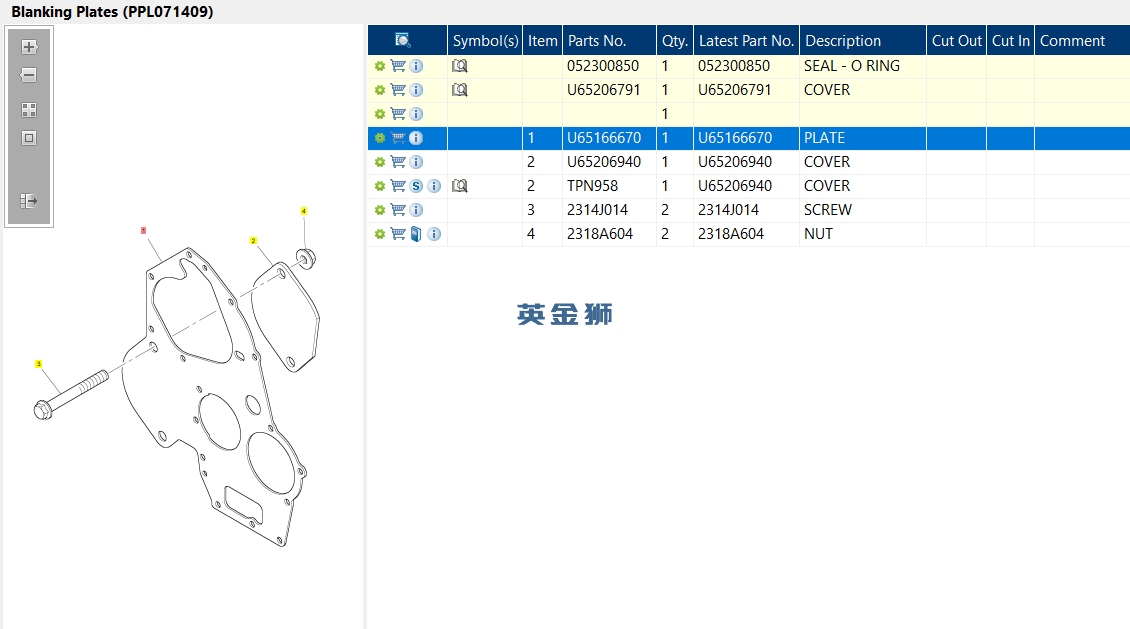Zoom in on the parts diagram
Image resolution: width=1130 pixels, height=629 pixels.
29,47
